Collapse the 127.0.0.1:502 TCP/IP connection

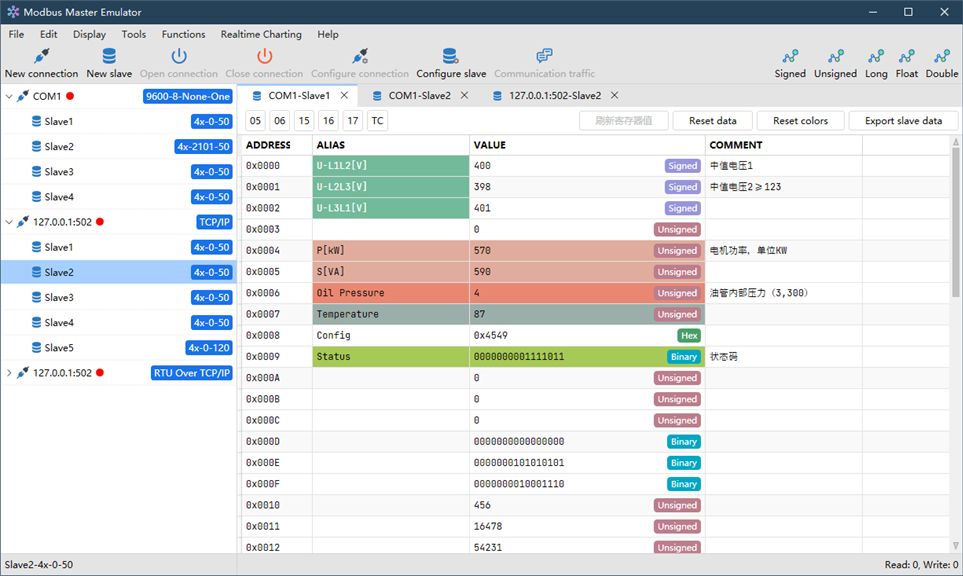tap(9, 222)
